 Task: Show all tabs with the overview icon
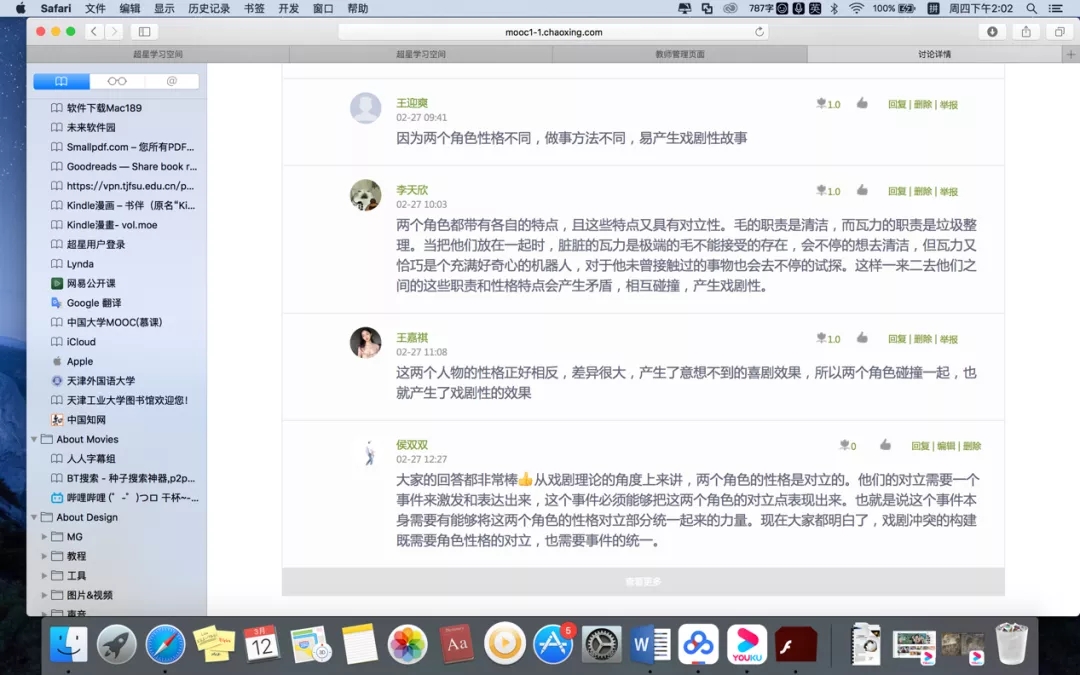[x=1060, y=32]
